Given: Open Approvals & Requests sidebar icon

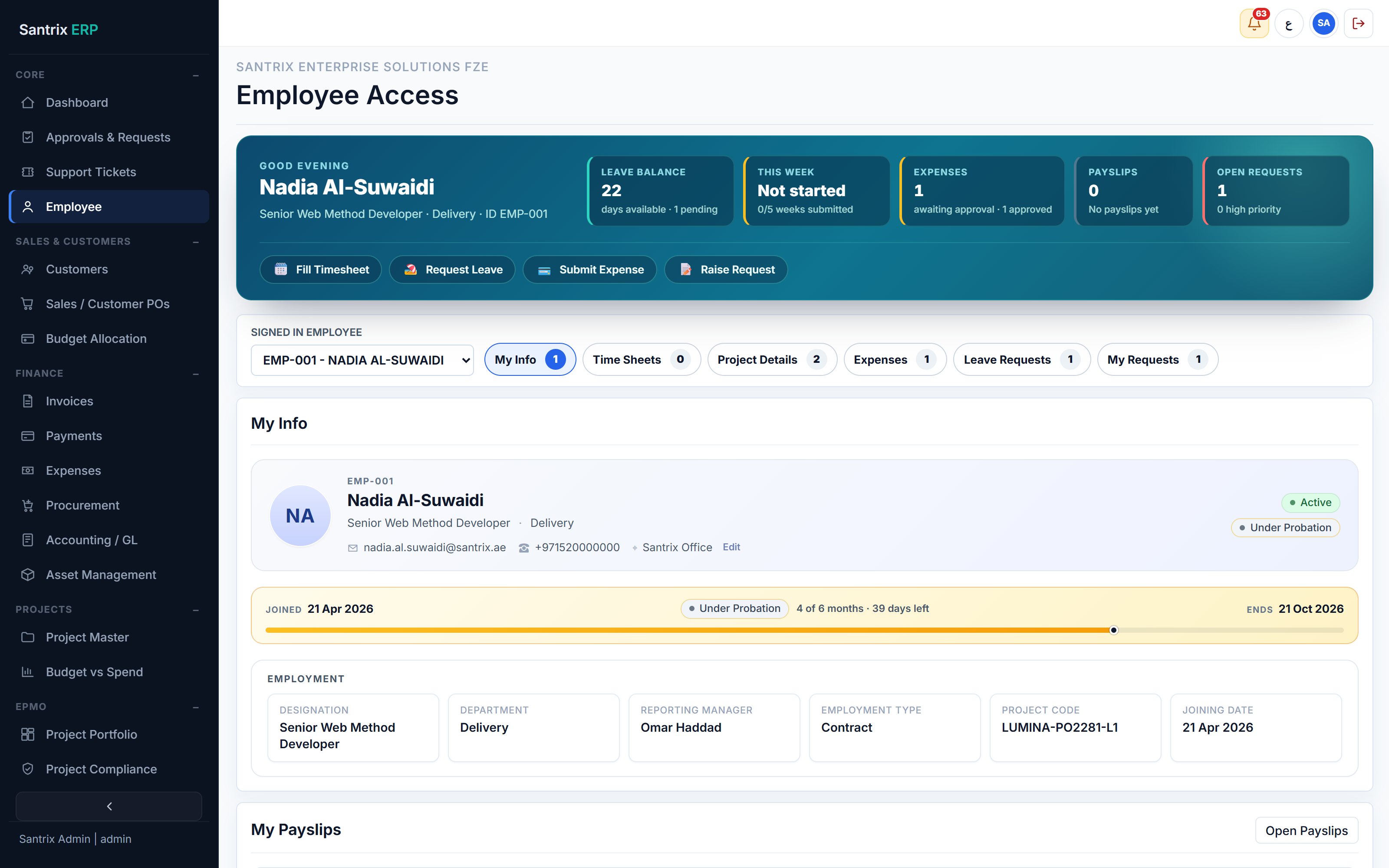Looking at the screenshot, I should (x=27, y=137).
